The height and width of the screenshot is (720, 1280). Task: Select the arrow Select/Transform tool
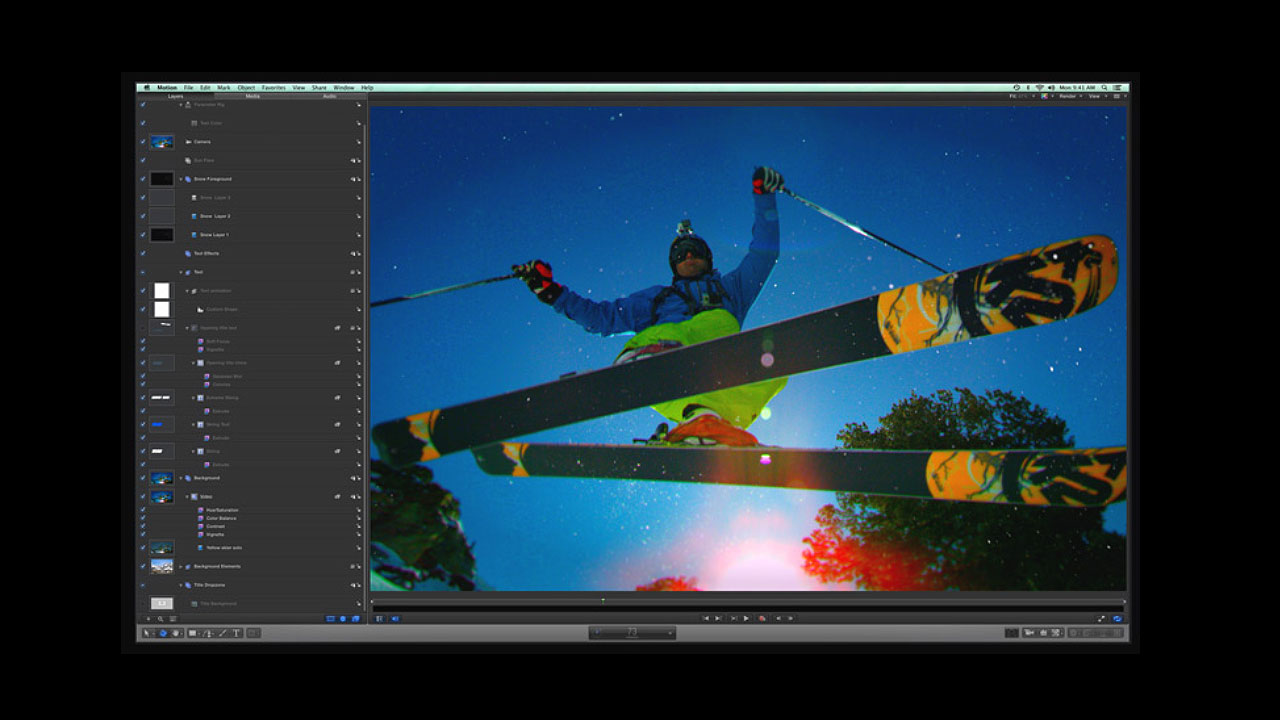pyautogui.click(x=147, y=633)
